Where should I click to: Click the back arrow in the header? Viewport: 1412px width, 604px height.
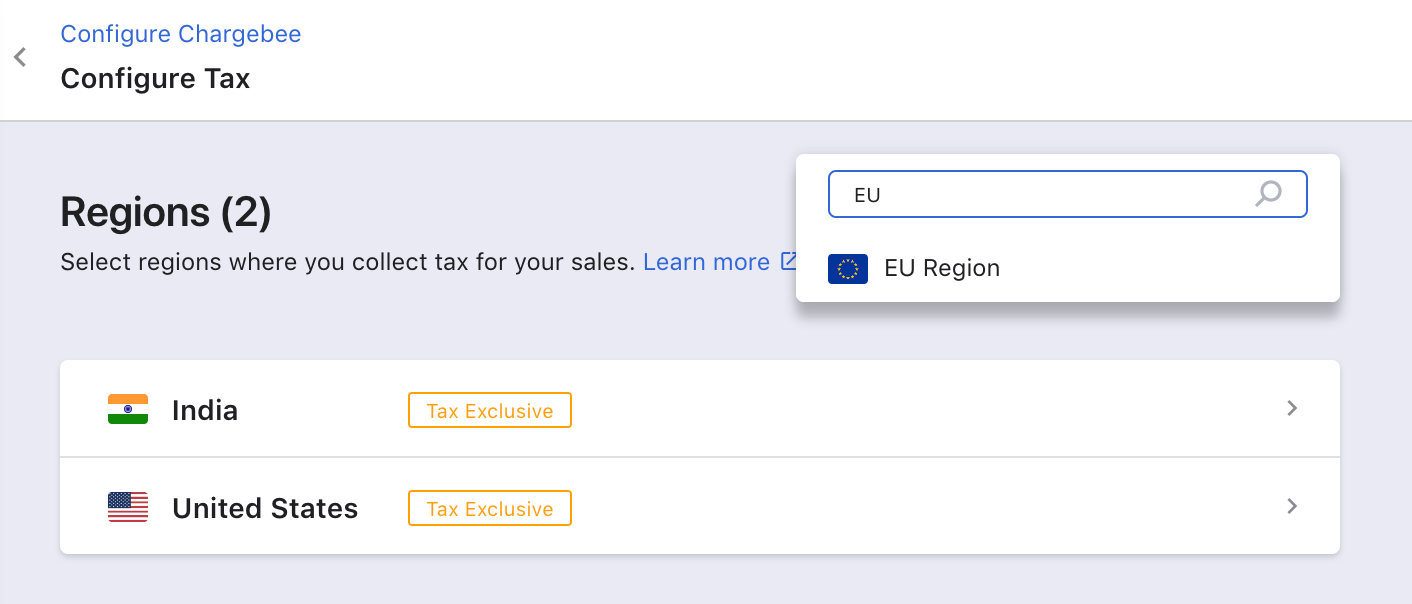[x=20, y=58]
